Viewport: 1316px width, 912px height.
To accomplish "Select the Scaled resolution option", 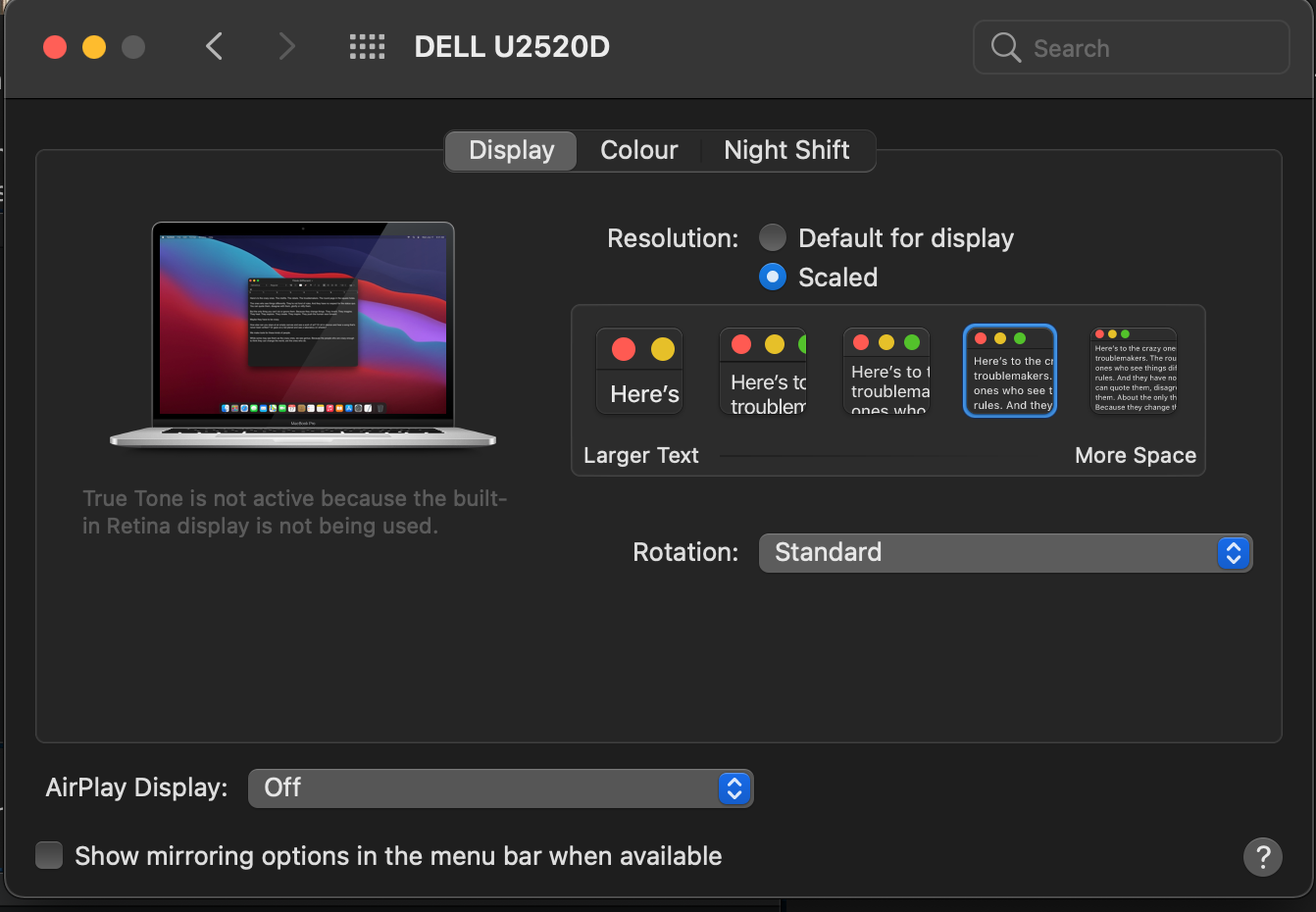I will tap(773, 277).
